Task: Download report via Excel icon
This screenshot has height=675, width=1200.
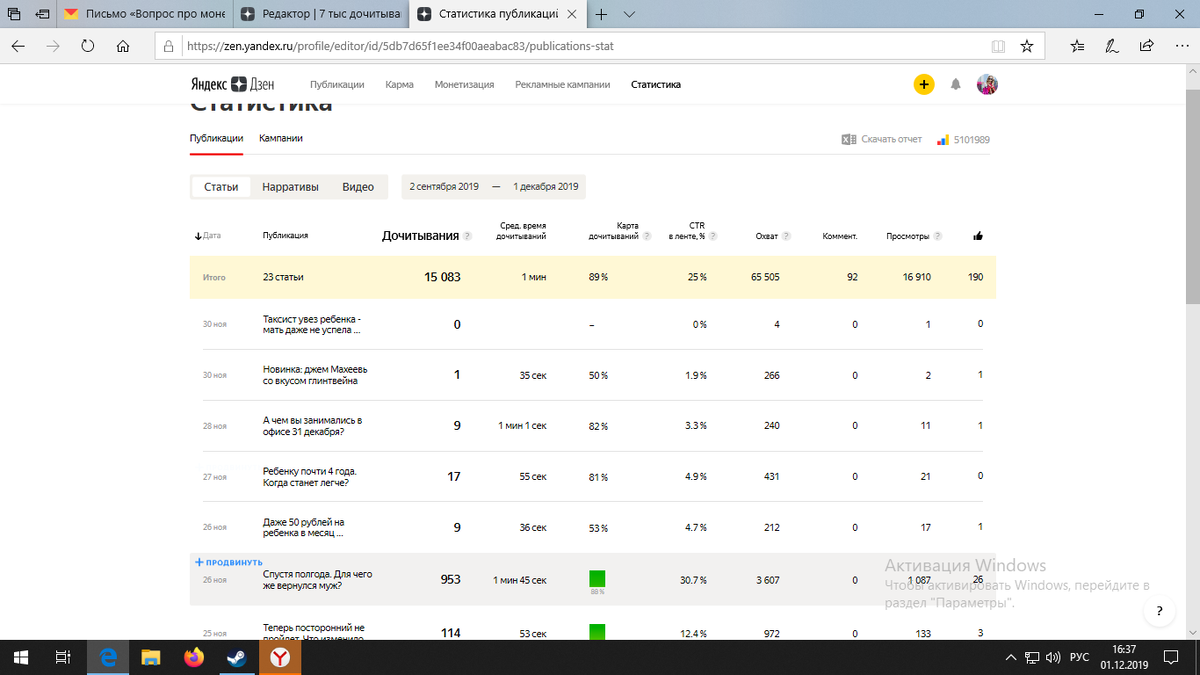Action: 849,140
